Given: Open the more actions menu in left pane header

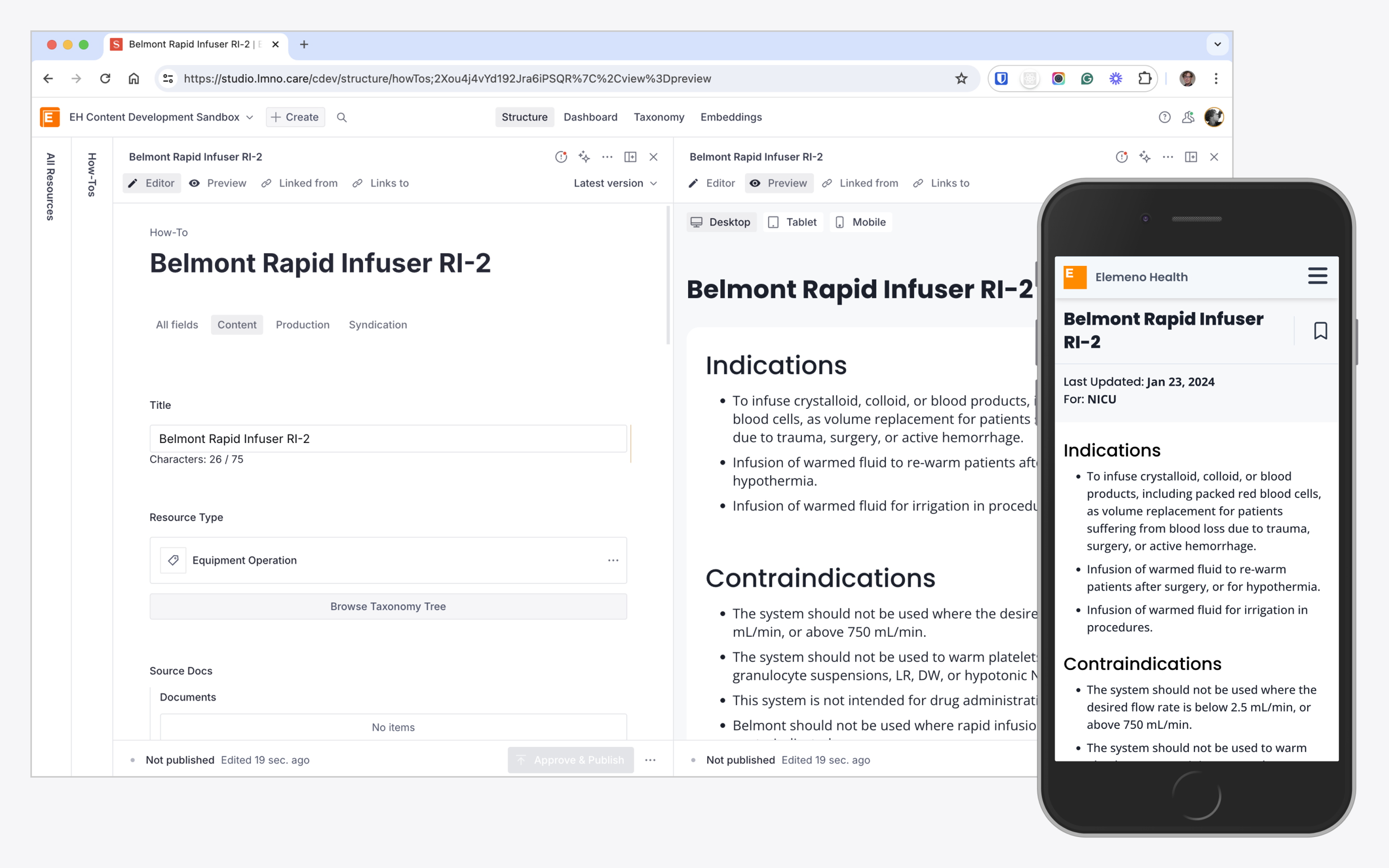Looking at the screenshot, I should coord(607,157).
